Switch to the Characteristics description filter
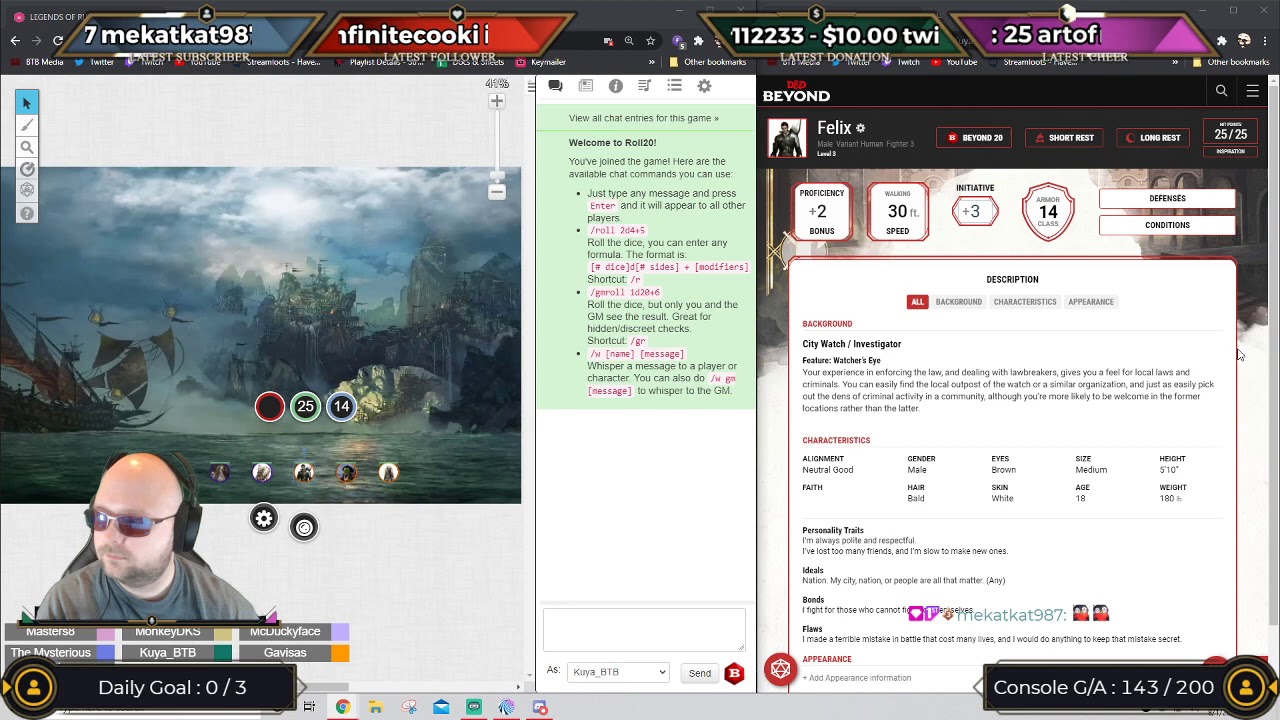Screen dimensions: 1280x720 (x=1025, y=302)
